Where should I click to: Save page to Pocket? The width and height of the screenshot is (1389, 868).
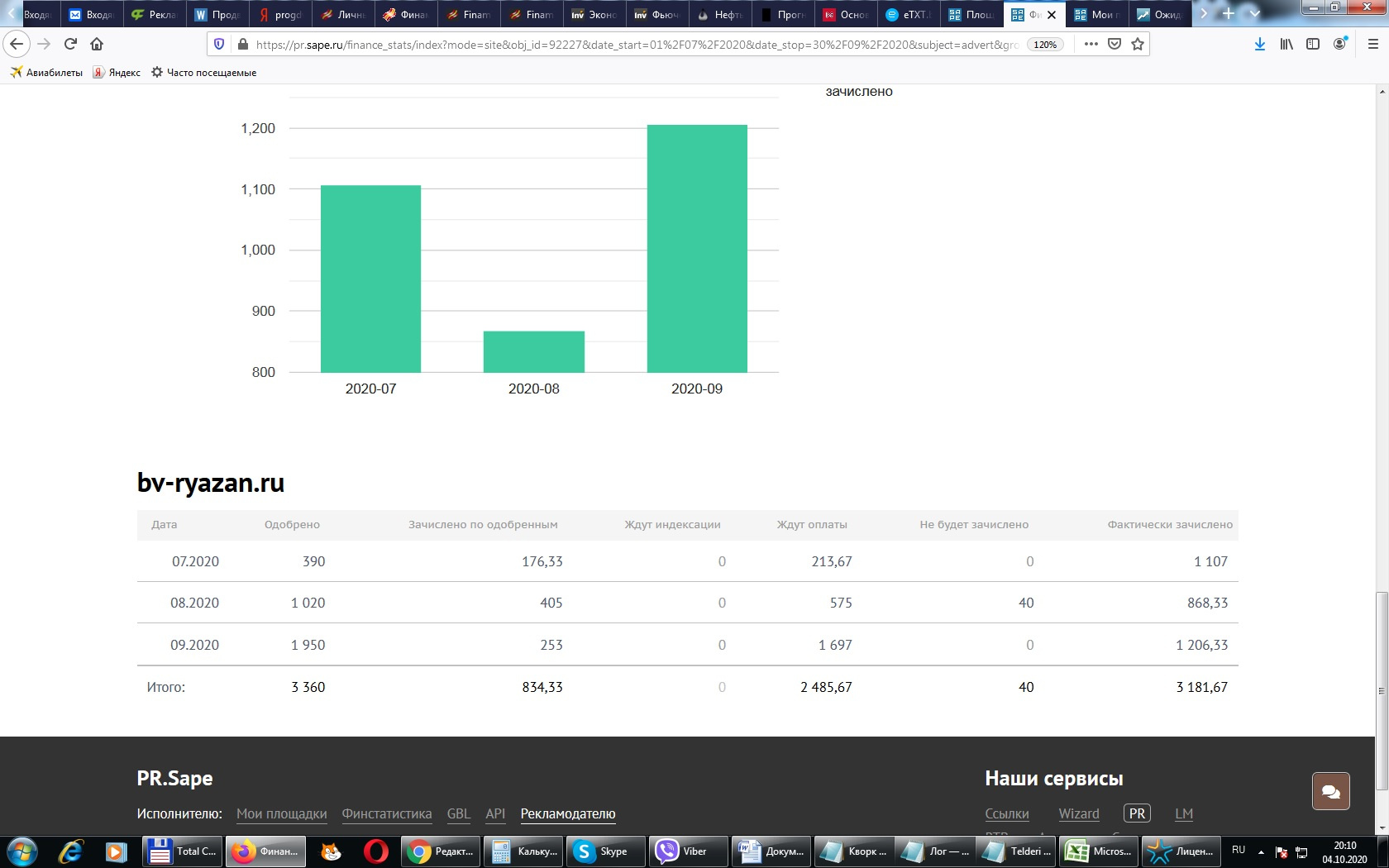(x=1115, y=44)
